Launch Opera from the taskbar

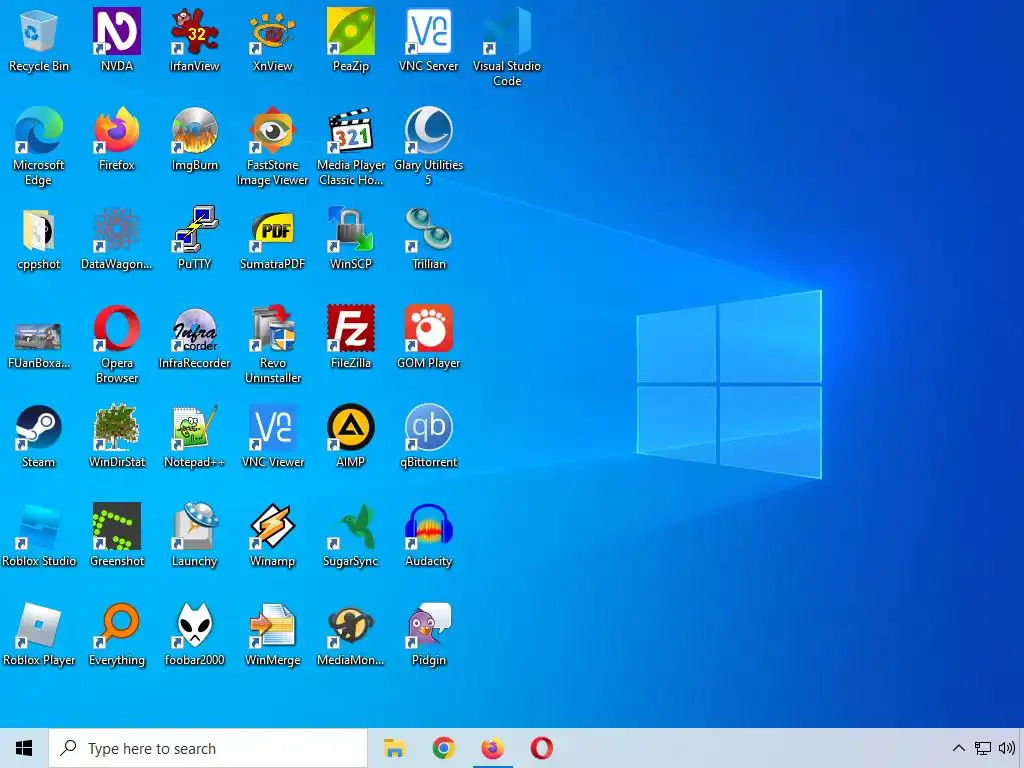tap(541, 748)
